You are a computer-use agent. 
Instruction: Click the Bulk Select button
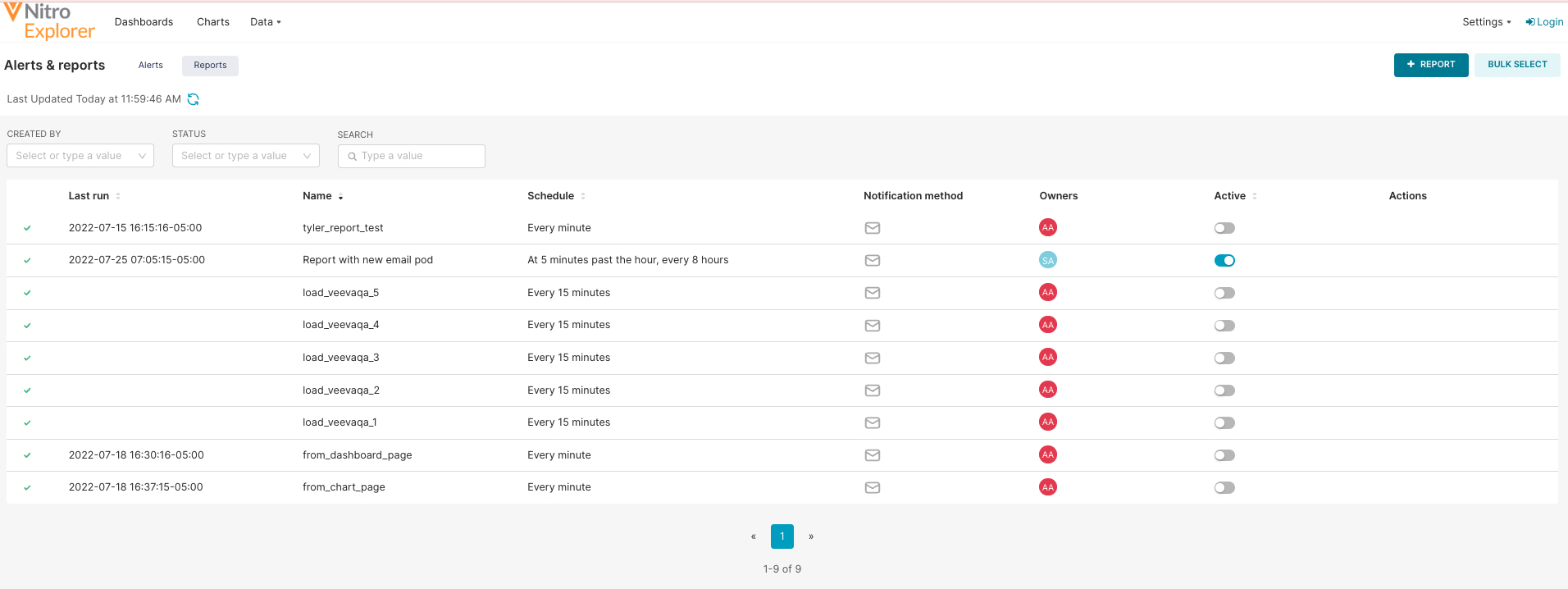point(1516,65)
